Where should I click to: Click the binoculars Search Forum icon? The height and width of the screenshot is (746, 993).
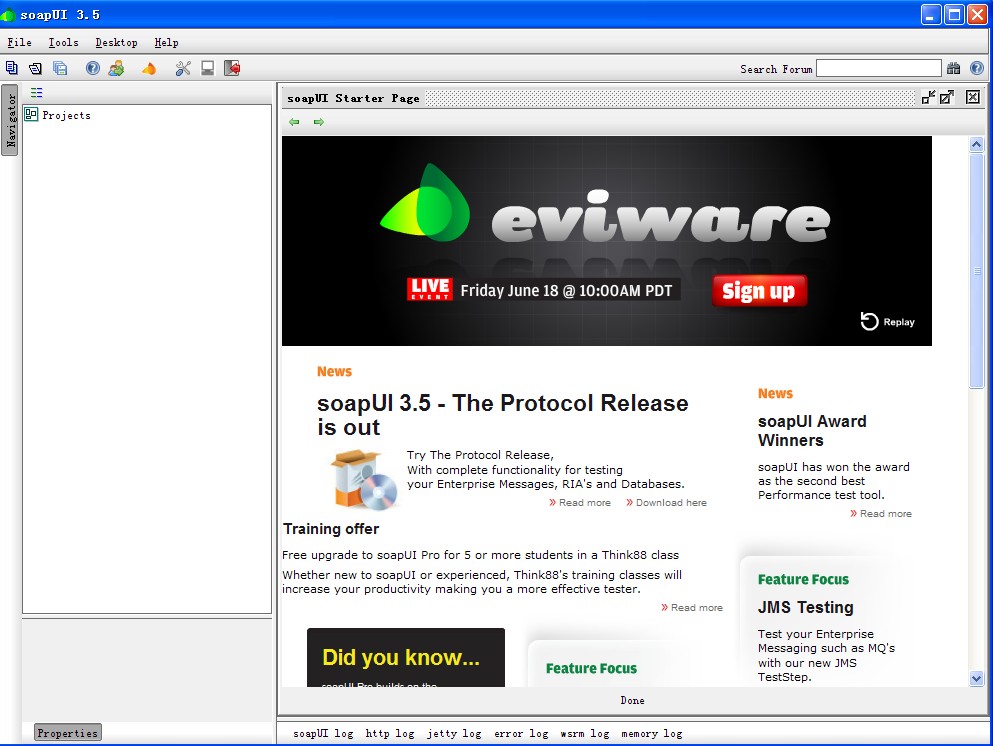(954, 68)
